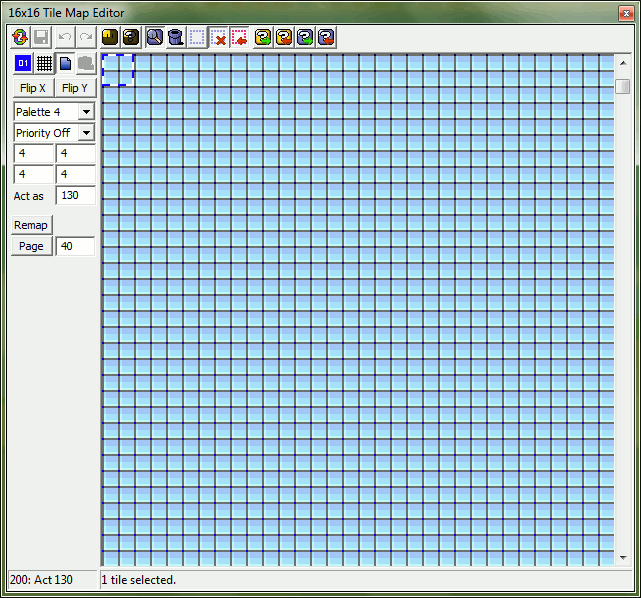Click the vertical scrollbar thumb
This screenshot has height=598, width=641.
coord(623,86)
